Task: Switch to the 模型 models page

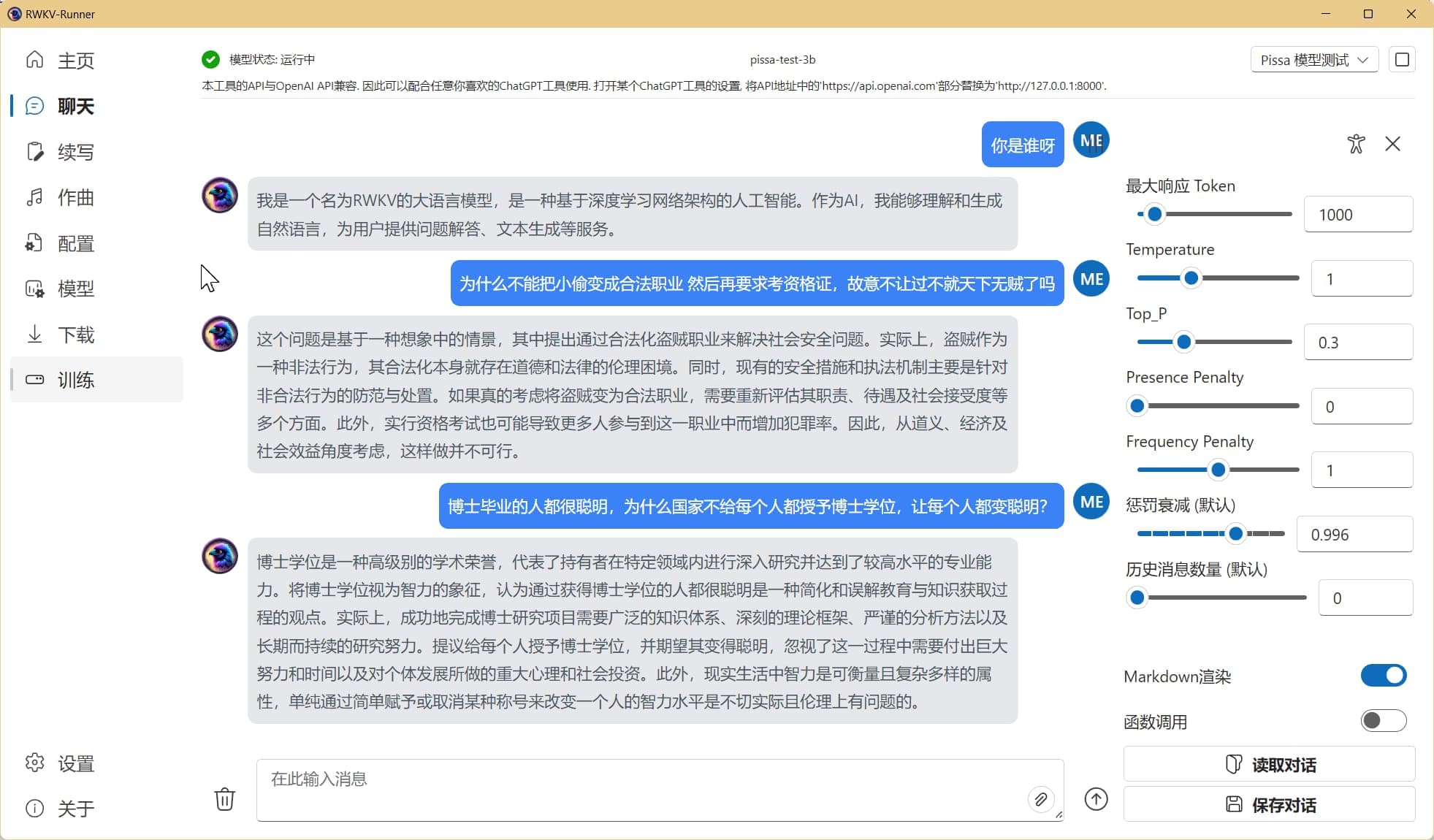Action: tap(75, 289)
